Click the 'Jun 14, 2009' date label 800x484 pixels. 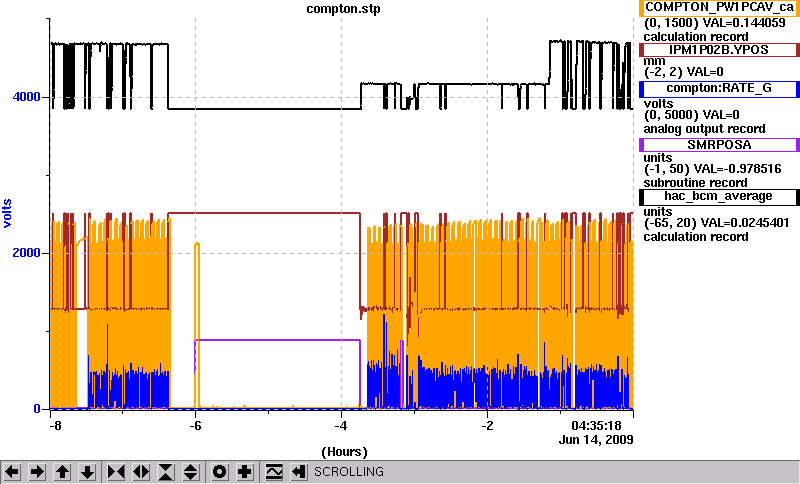tap(596, 440)
